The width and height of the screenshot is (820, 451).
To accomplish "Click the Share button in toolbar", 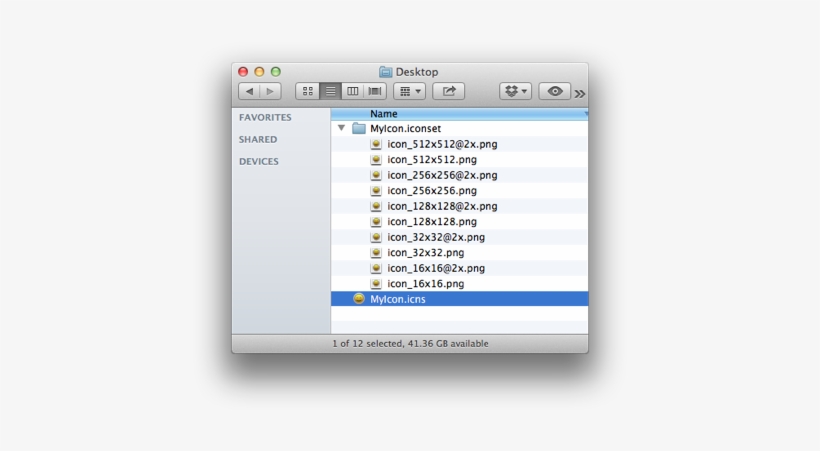I will point(449,91).
